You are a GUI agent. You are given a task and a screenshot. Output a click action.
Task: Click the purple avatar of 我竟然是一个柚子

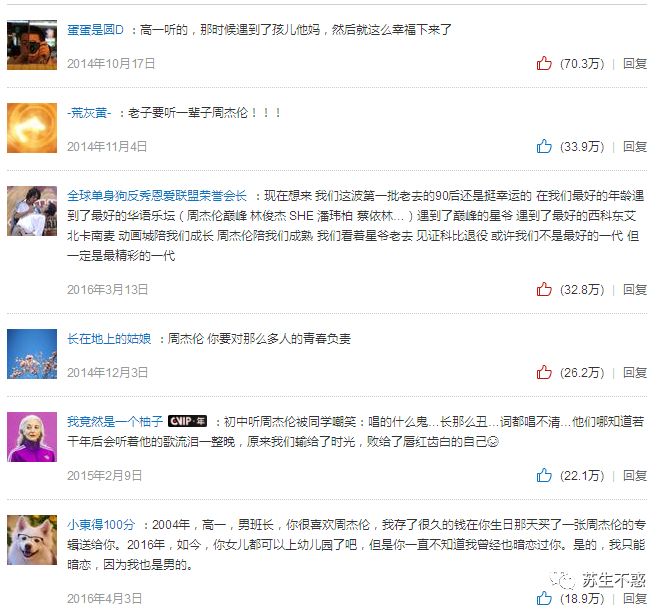click(x=32, y=437)
